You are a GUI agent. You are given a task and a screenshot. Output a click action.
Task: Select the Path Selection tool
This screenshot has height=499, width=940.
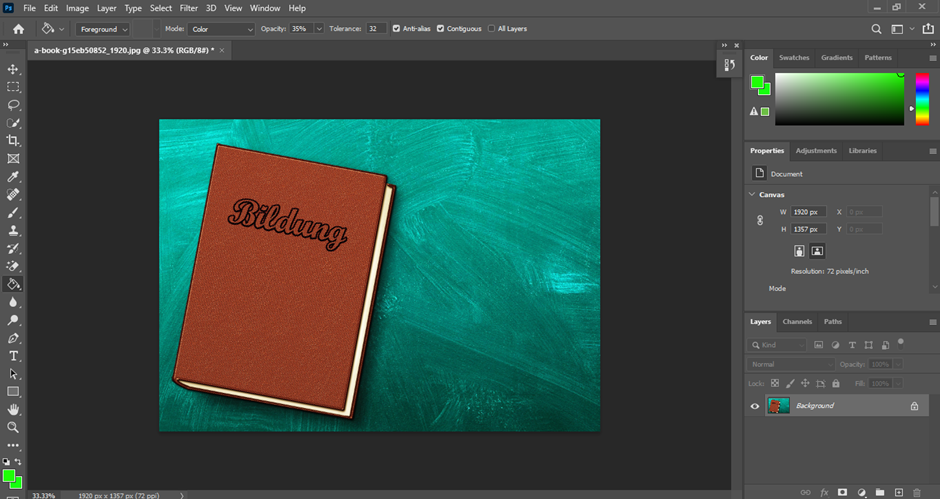point(13,374)
